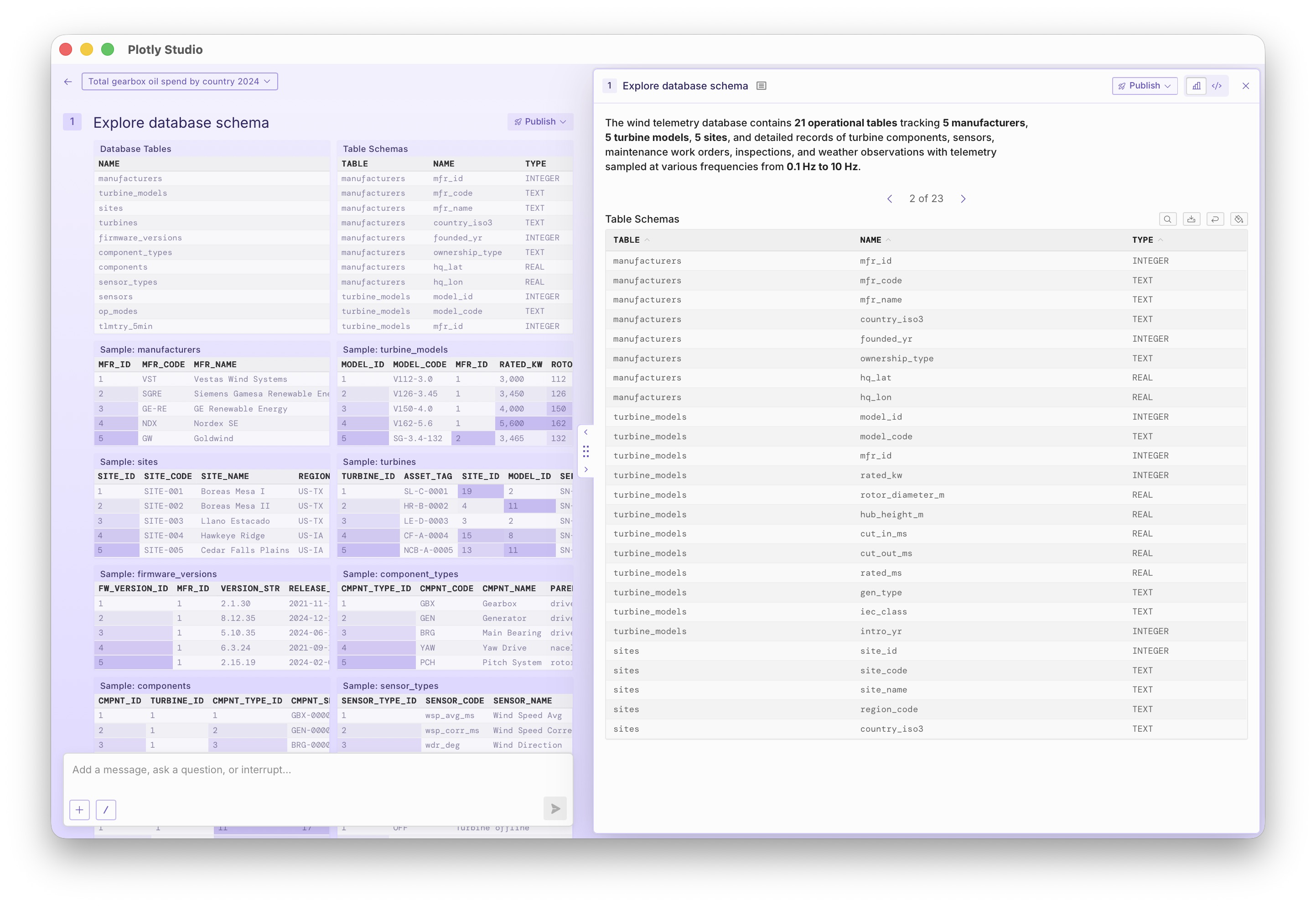Click the notes icon beside side panel title
This screenshot has height=906, width=1316.
click(x=762, y=86)
